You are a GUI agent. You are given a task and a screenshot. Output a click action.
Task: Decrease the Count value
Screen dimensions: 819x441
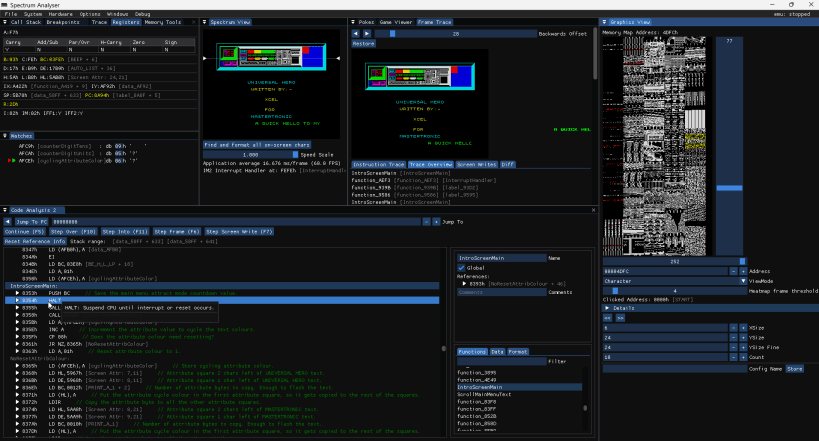click(x=733, y=357)
